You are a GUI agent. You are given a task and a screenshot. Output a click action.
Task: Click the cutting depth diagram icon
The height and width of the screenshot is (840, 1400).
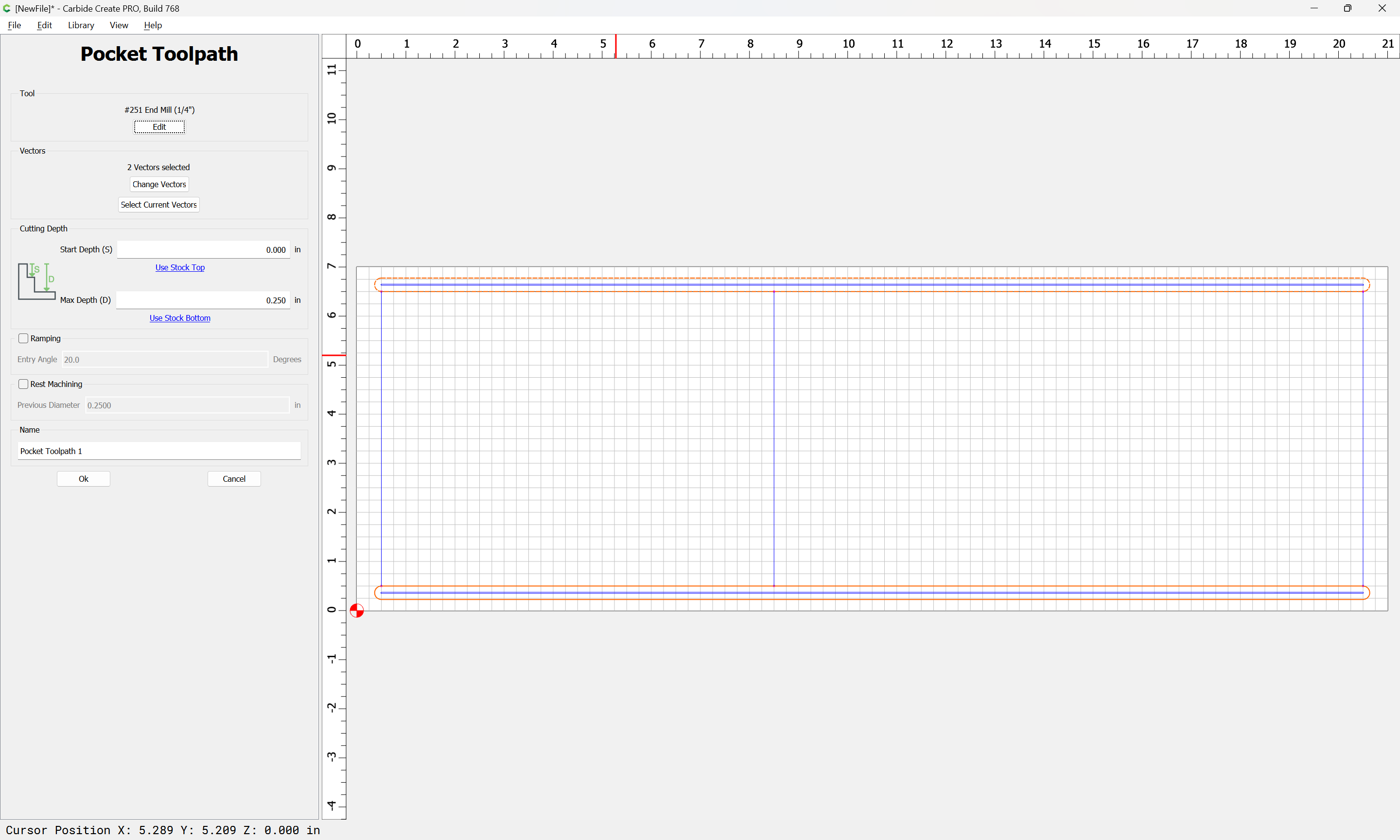tap(37, 281)
